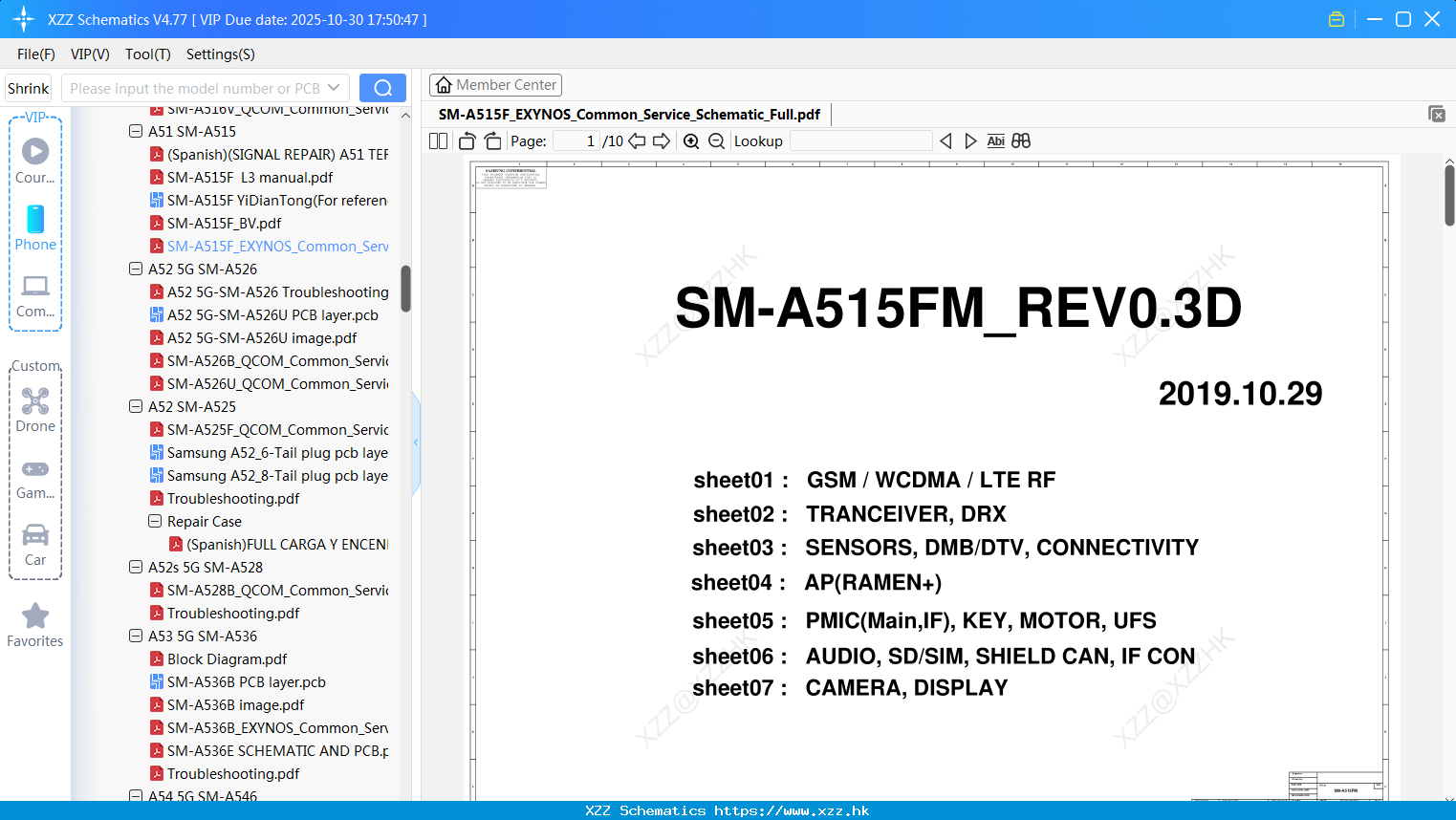This screenshot has width=1456, height=820.
Task: Collapse the A54 5G SM-A546 folder
Action: [x=136, y=796]
